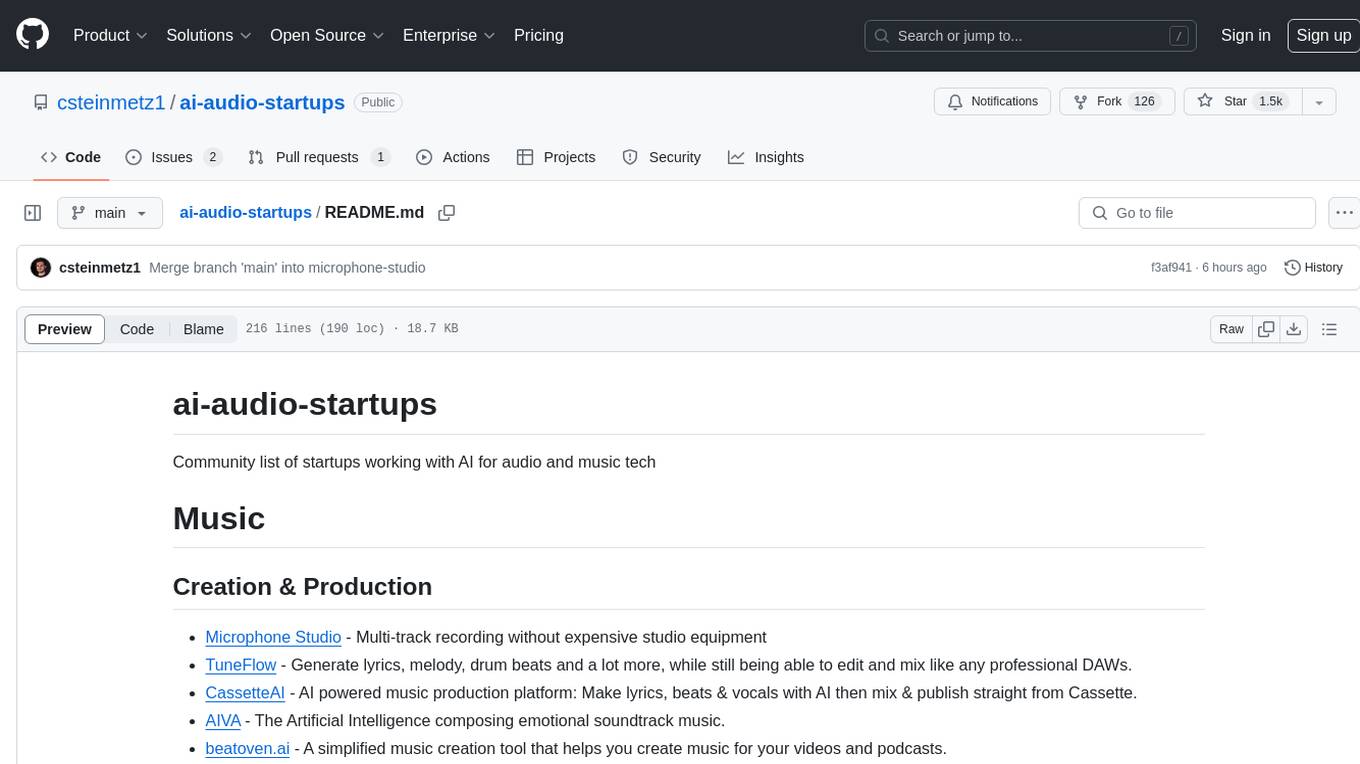Screen dimensions: 1360x764
Task: Click the Star count 1.5k
Action: [1271, 102]
